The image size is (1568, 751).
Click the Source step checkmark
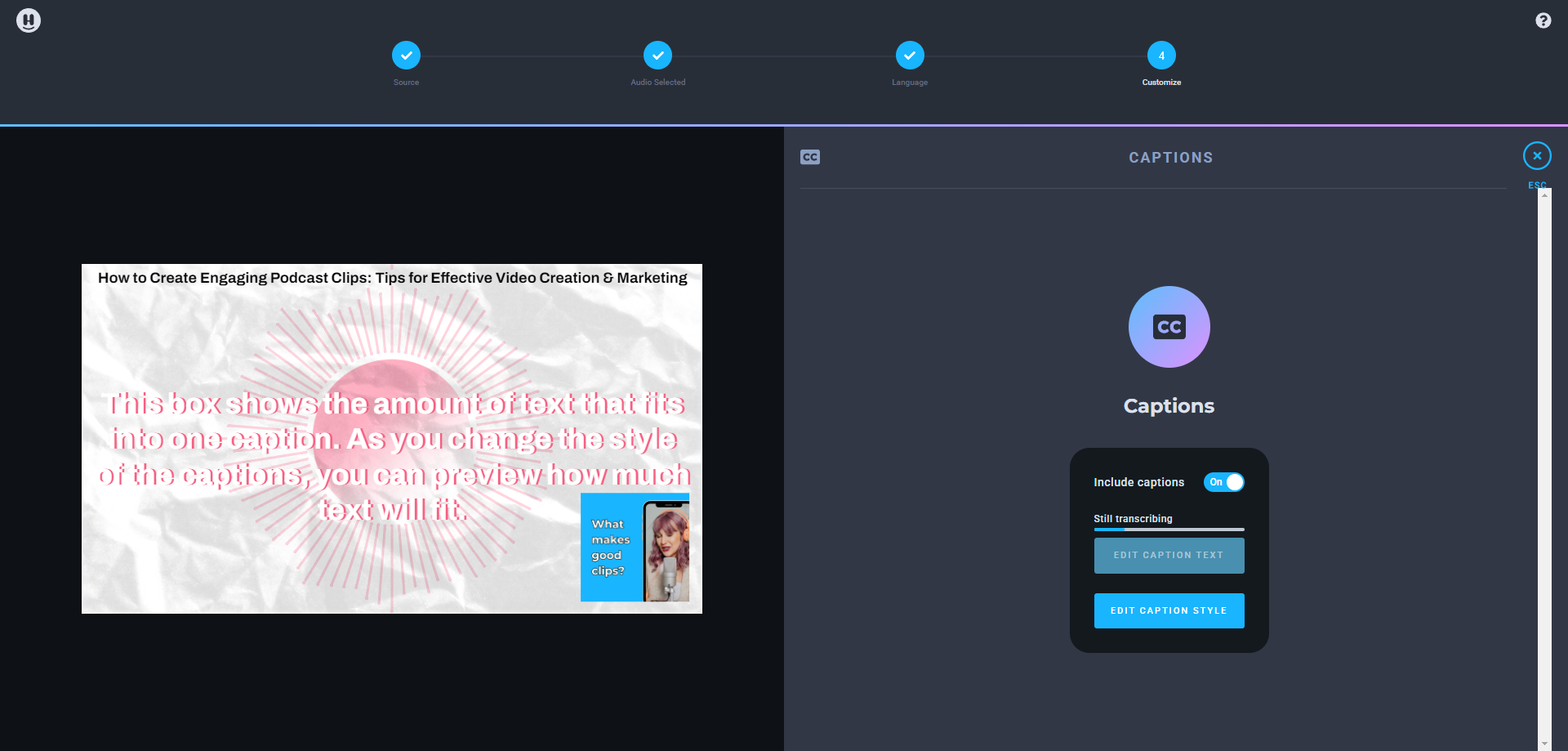click(406, 56)
